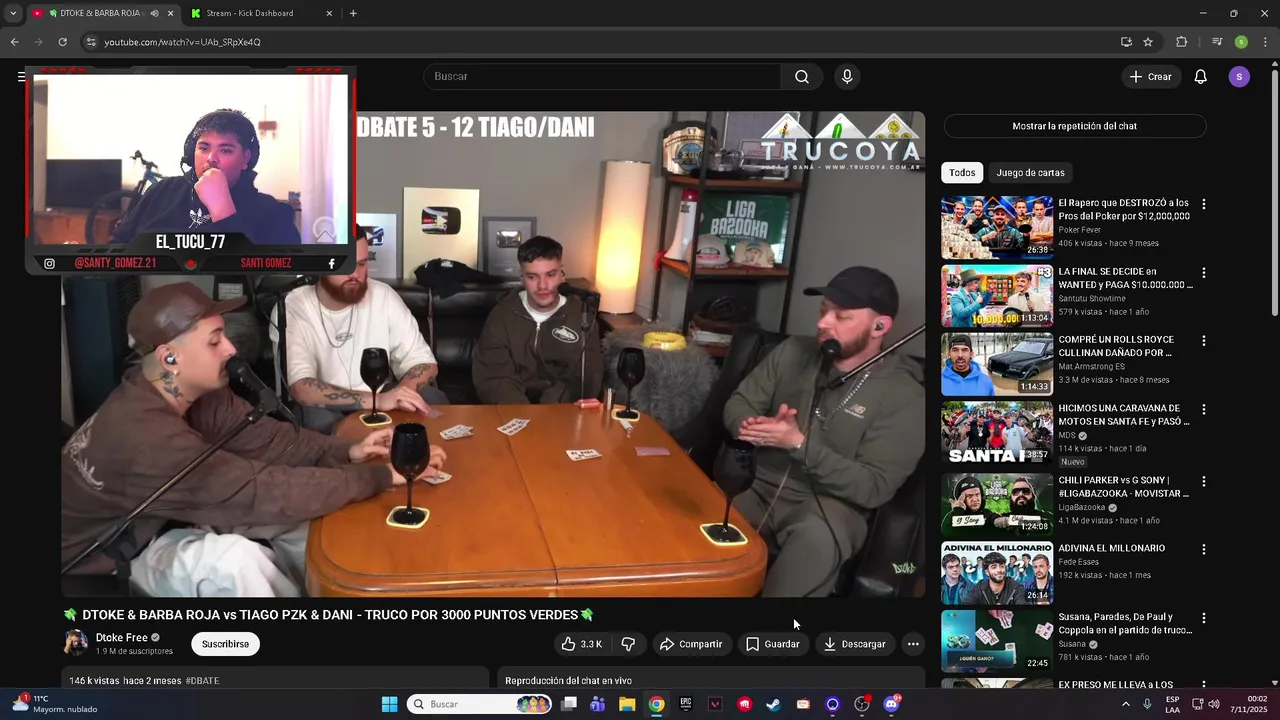This screenshot has width=1280, height=720.
Task: Show hidden system tray icons
Action: 1125,704
